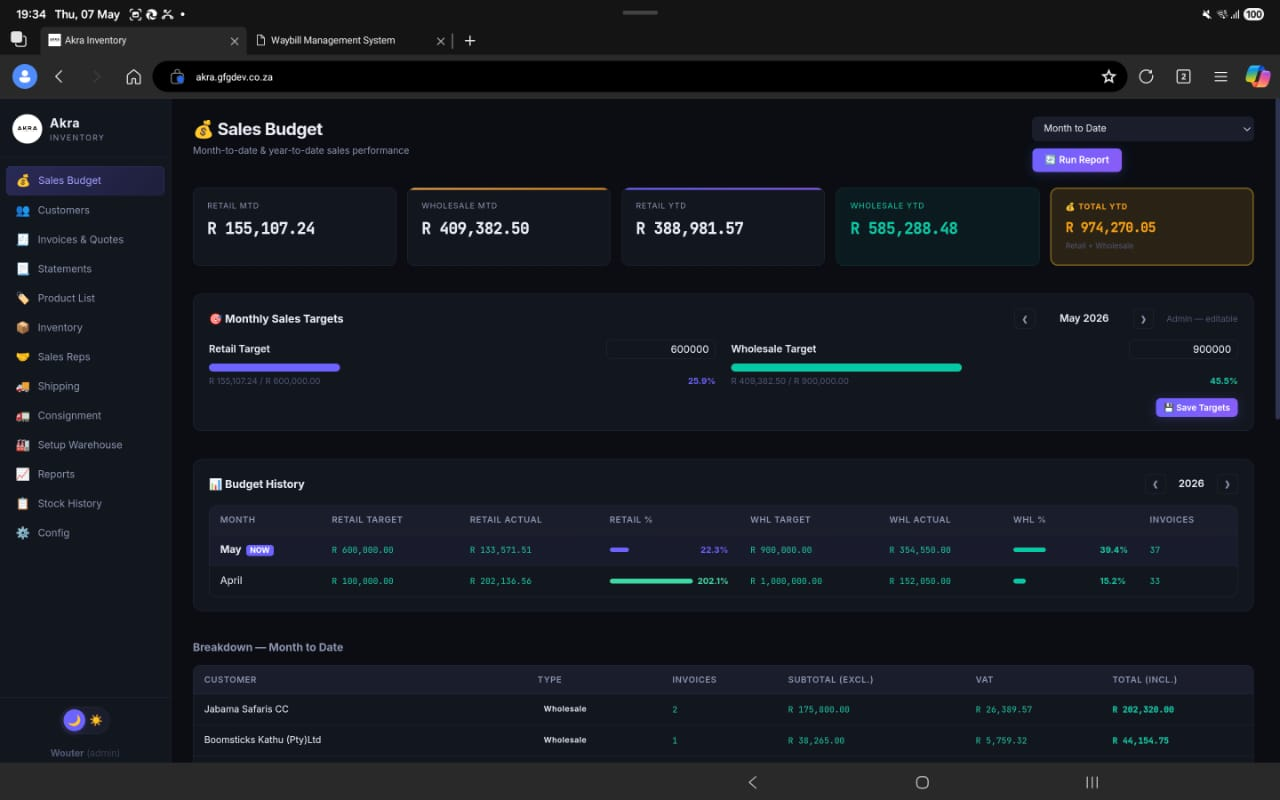Screen dimensions: 1280x800
Task: Tap Android home circle button
Action: point(922,782)
